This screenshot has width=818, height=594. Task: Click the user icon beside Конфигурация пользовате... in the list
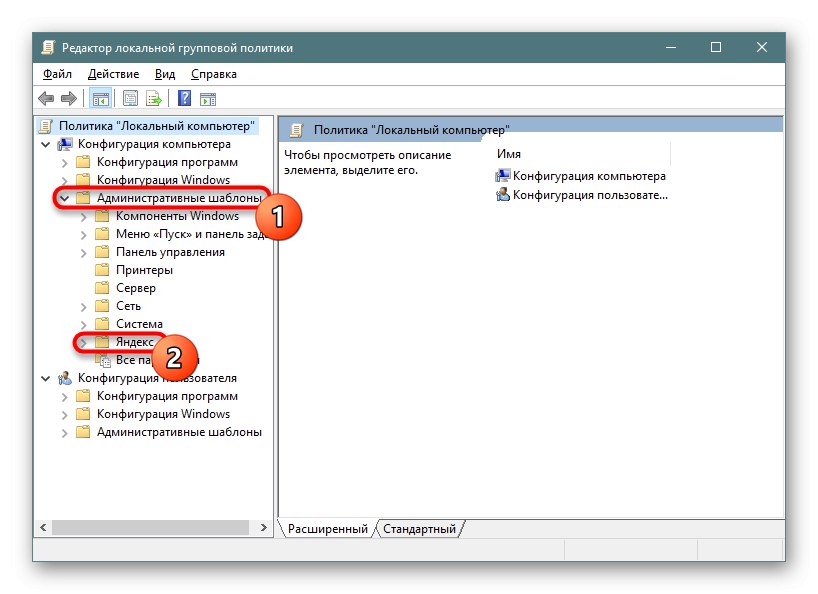pyautogui.click(x=502, y=195)
